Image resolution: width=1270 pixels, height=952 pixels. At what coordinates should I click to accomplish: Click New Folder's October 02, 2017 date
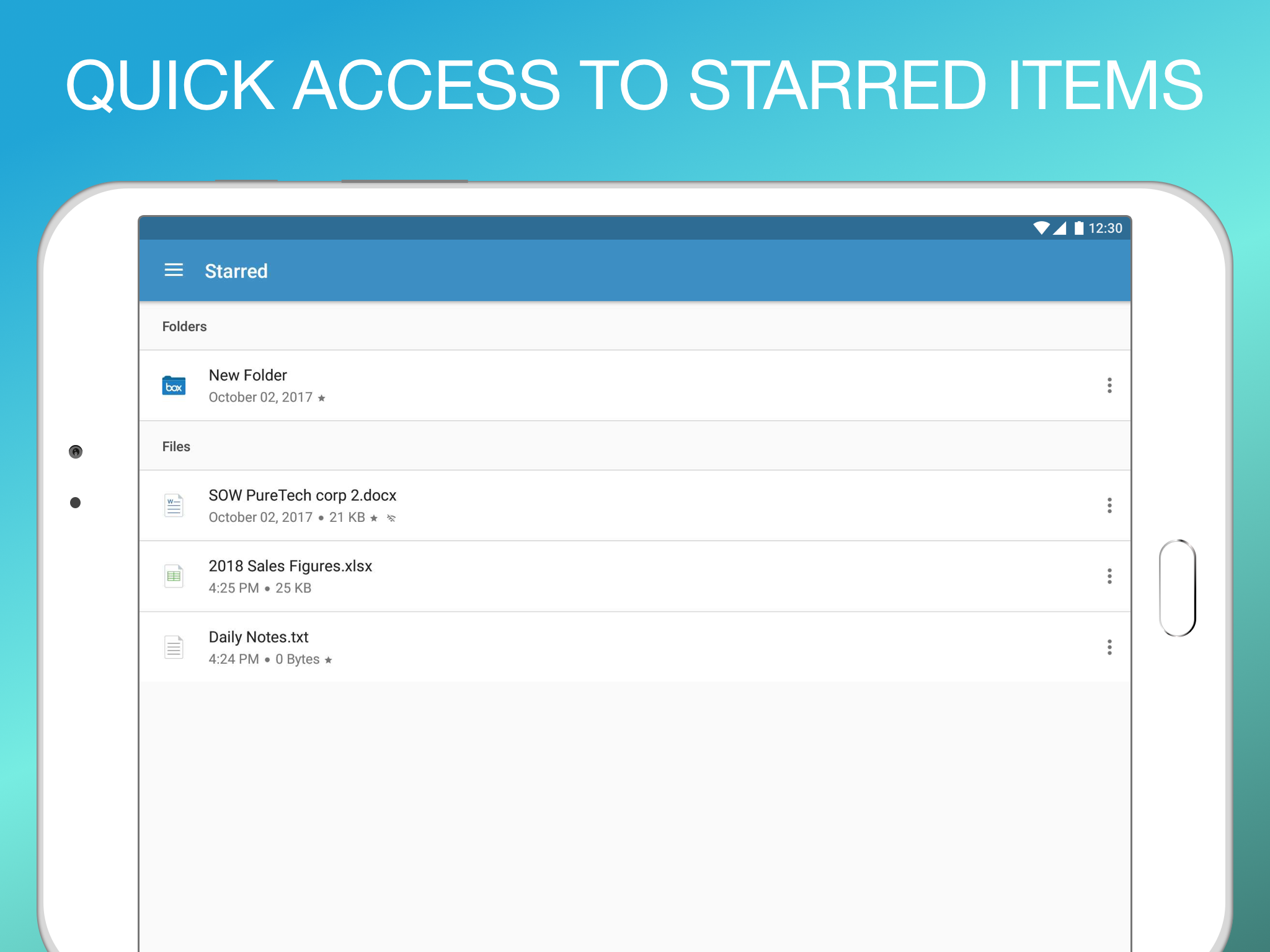point(260,397)
